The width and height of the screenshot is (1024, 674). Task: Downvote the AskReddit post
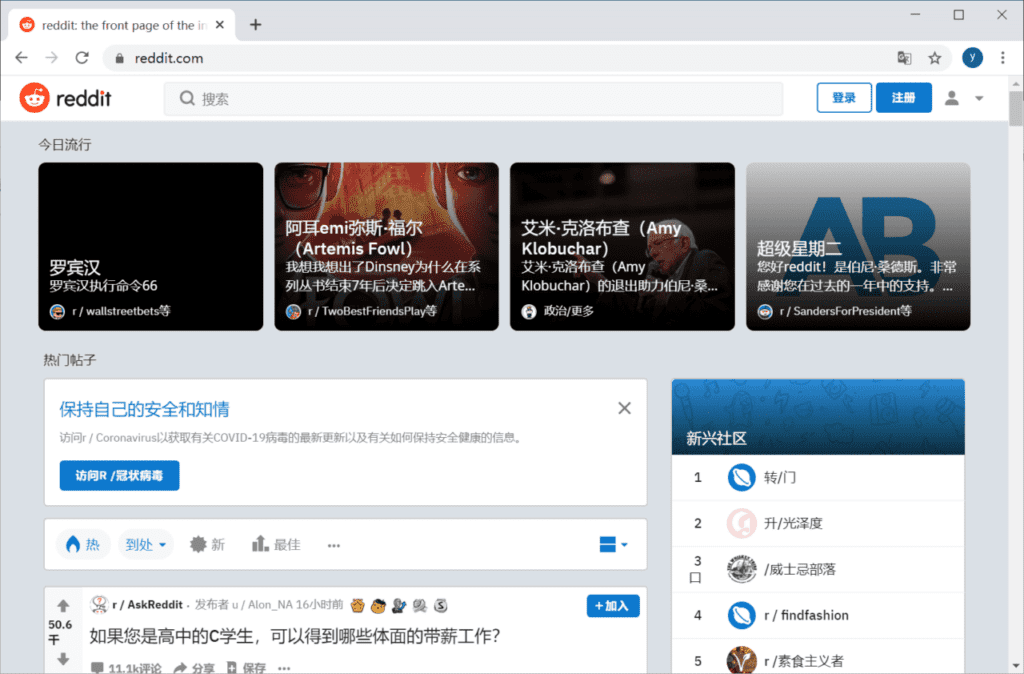63,659
